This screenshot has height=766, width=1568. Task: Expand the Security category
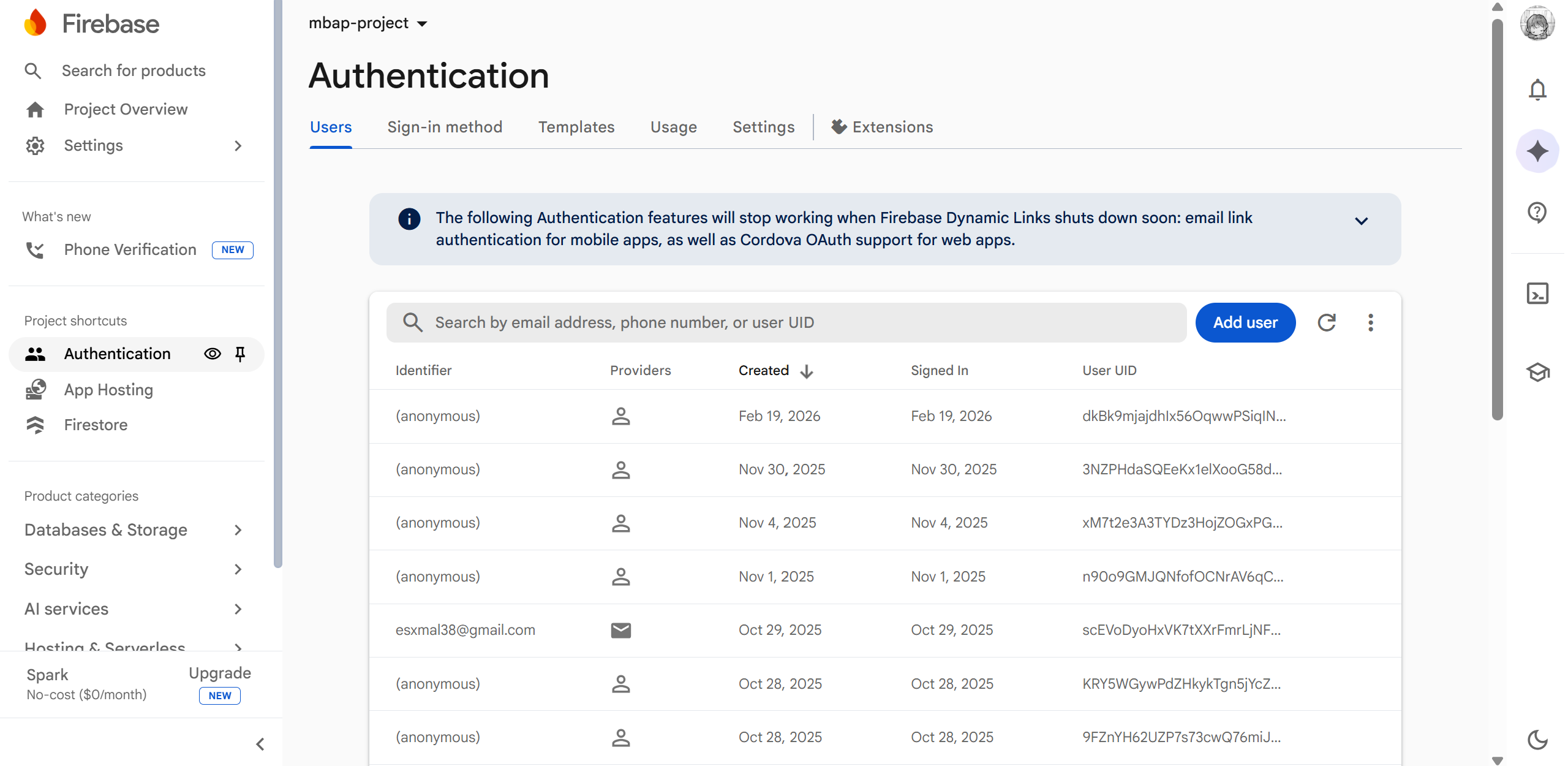[x=134, y=569]
